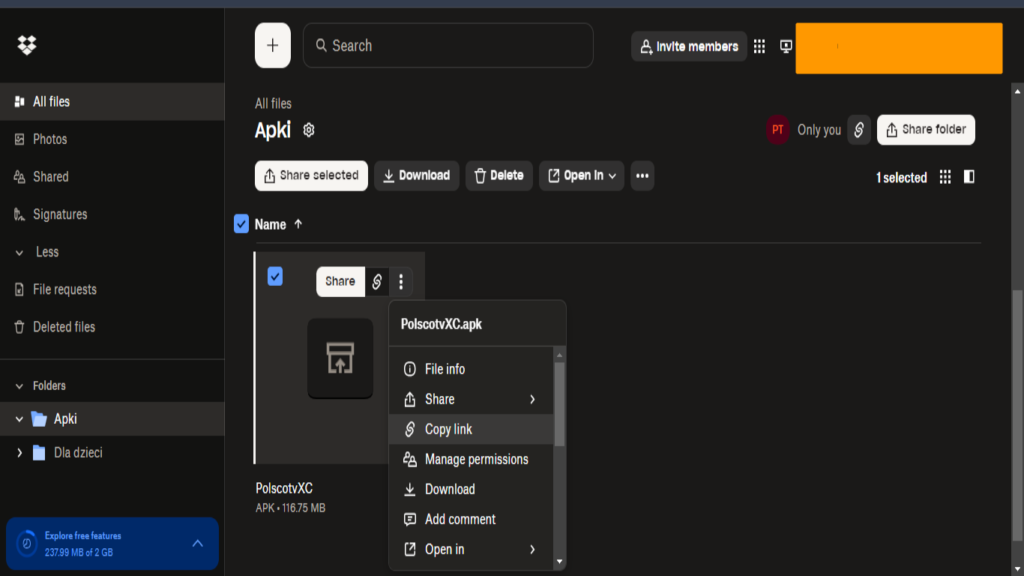Click the main page vertical scrollbar

pyautogui.click(x=1017, y=415)
